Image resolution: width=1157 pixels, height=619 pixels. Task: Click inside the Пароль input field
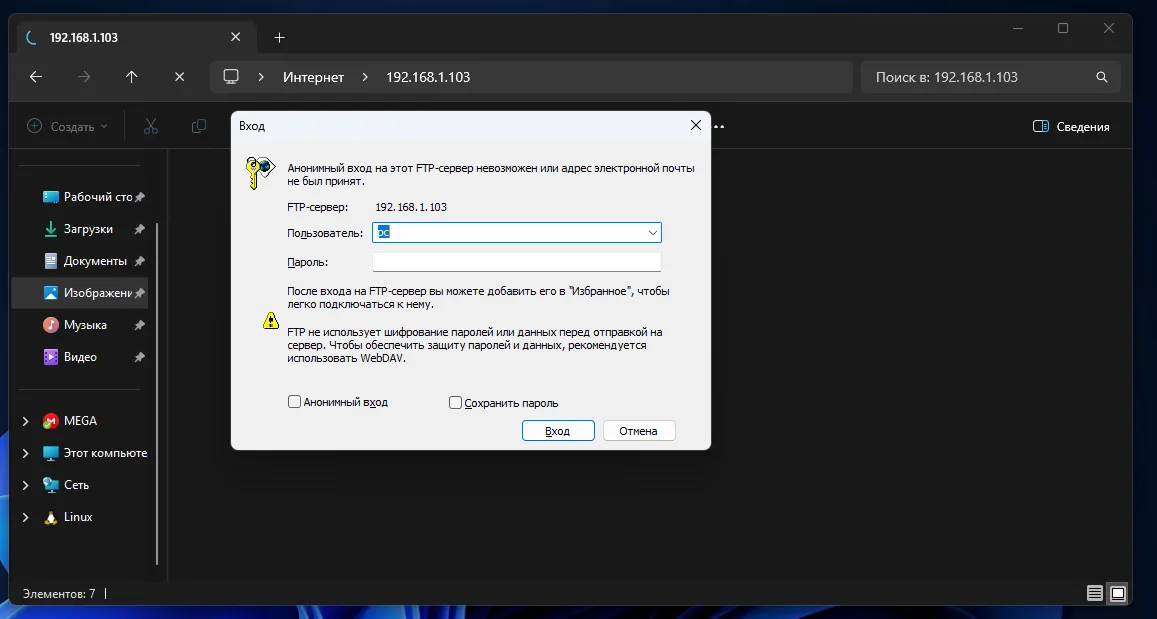516,261
